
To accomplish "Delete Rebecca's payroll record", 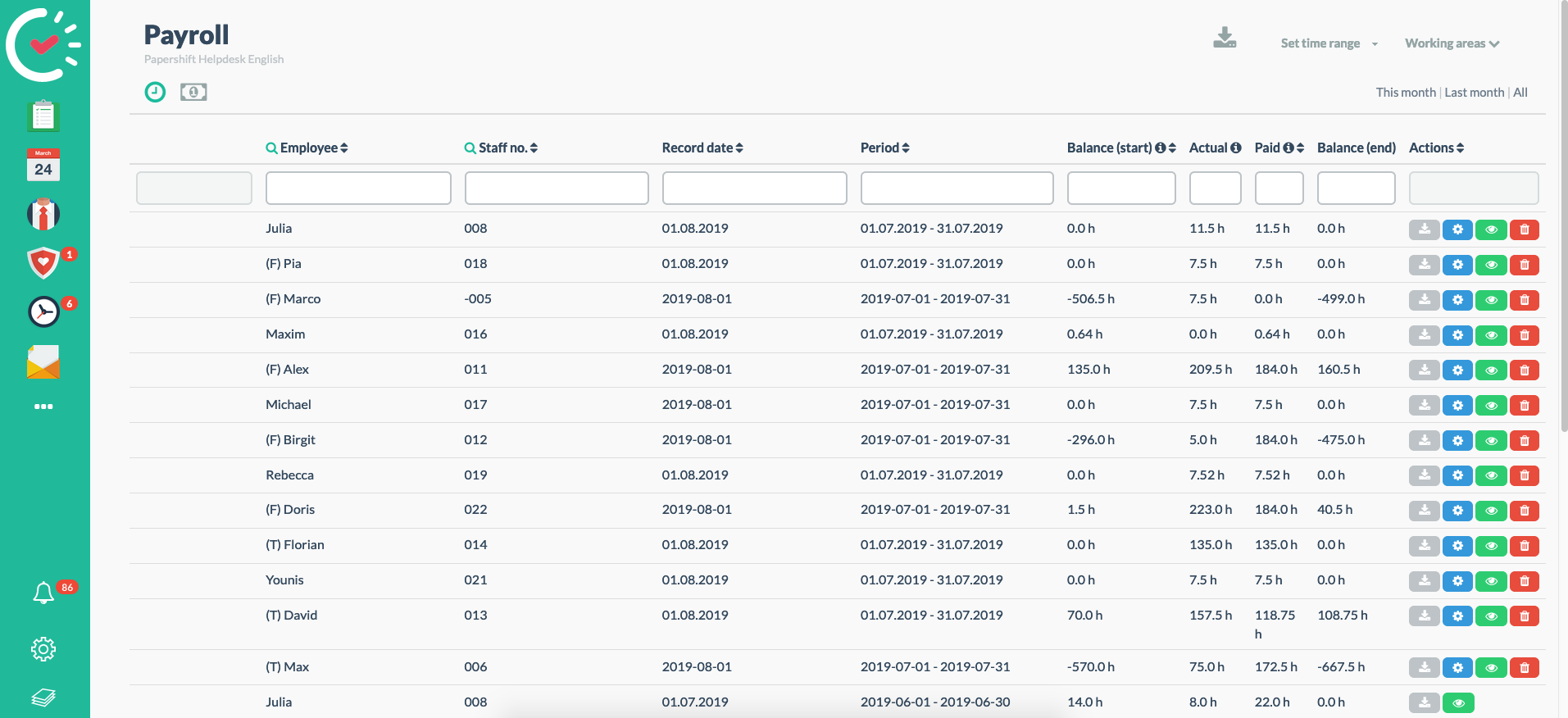I will click(x=1524, y=475).
